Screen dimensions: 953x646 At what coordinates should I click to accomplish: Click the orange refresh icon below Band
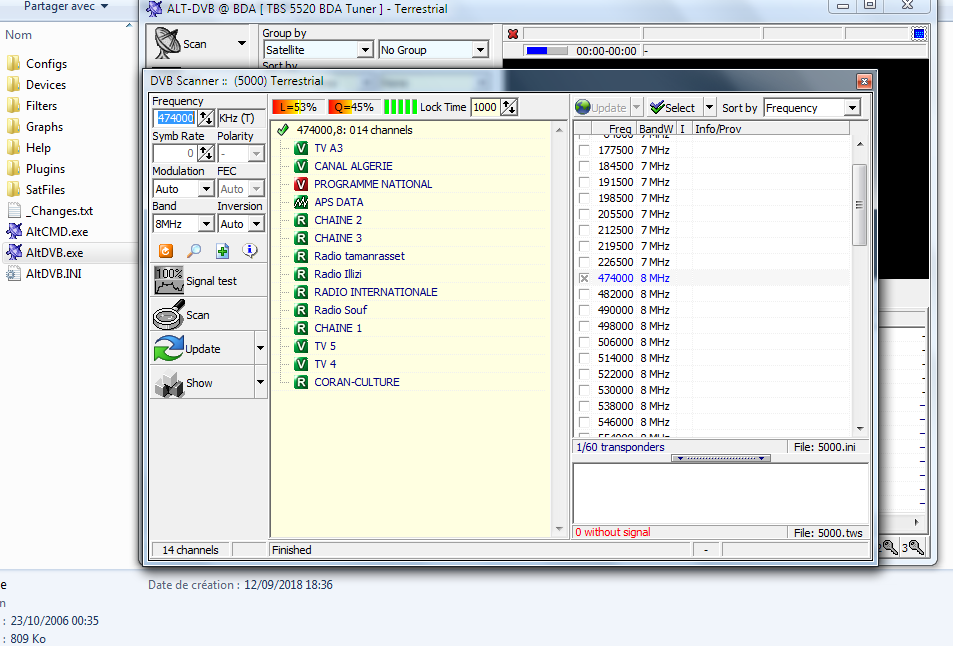166,251
